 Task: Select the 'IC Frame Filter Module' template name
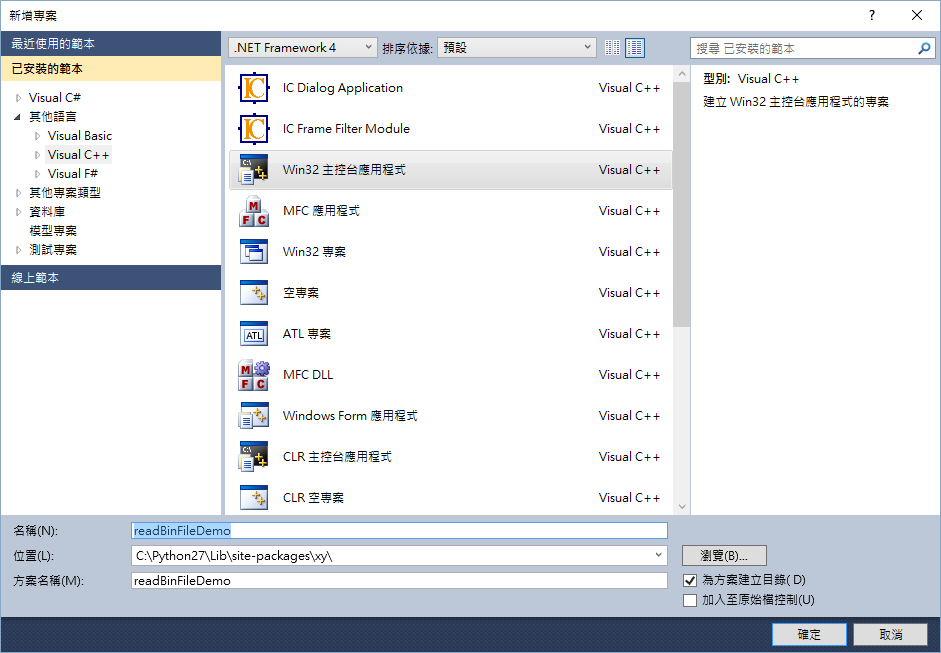(x=346, y=129)
